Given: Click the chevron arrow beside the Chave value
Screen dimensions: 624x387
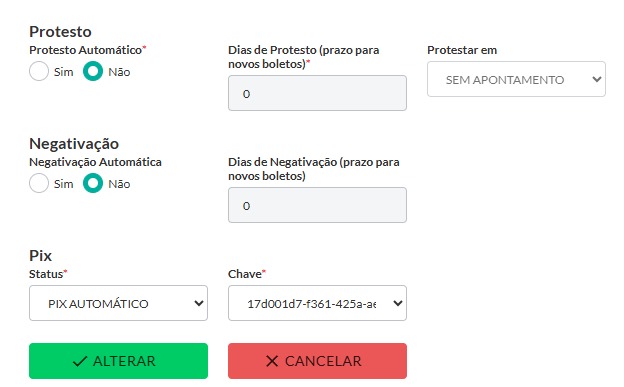Looking at the screenshot, I should 398,303.
